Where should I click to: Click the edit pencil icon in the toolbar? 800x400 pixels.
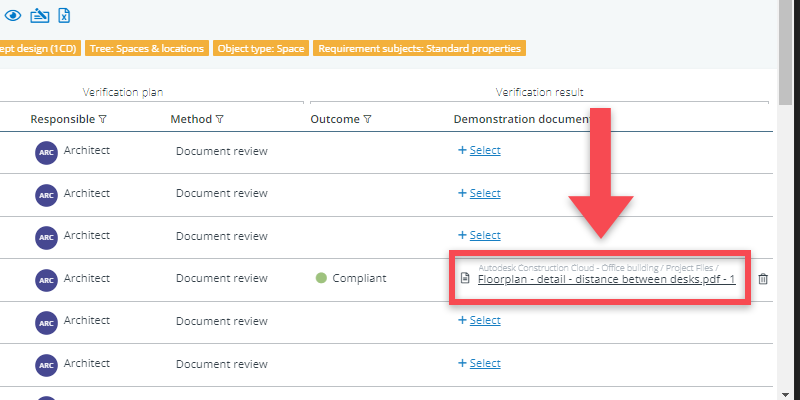[x=39, y=16]
